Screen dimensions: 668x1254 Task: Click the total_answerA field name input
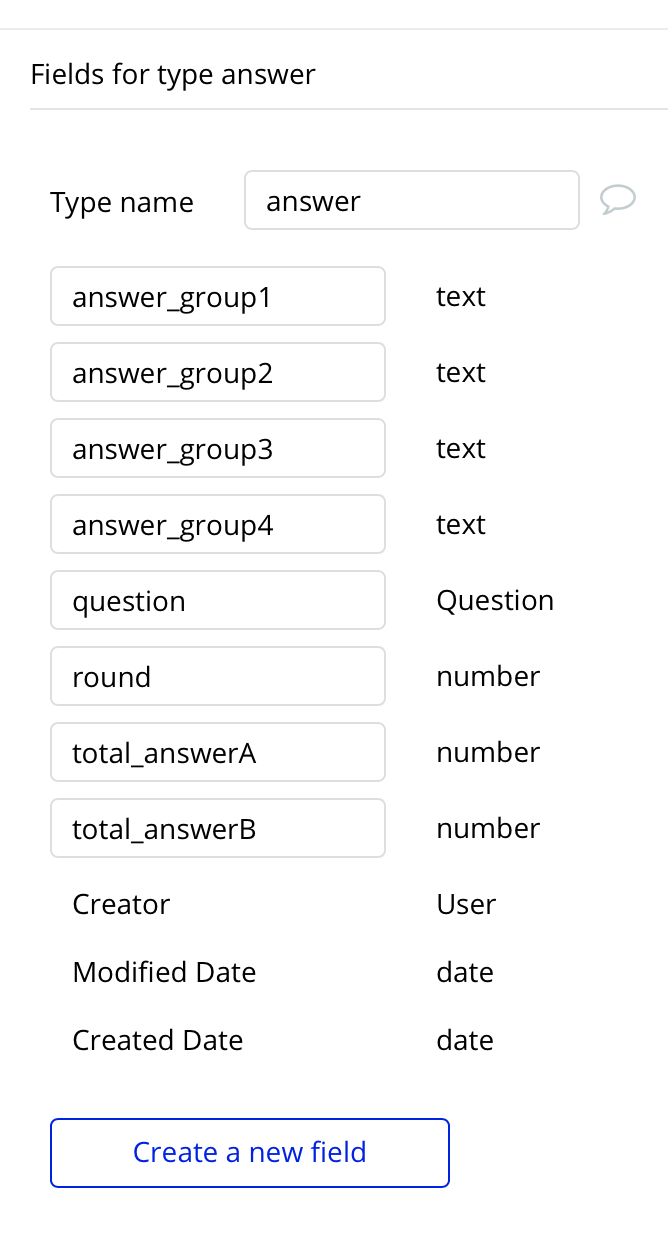pos(218,753)
